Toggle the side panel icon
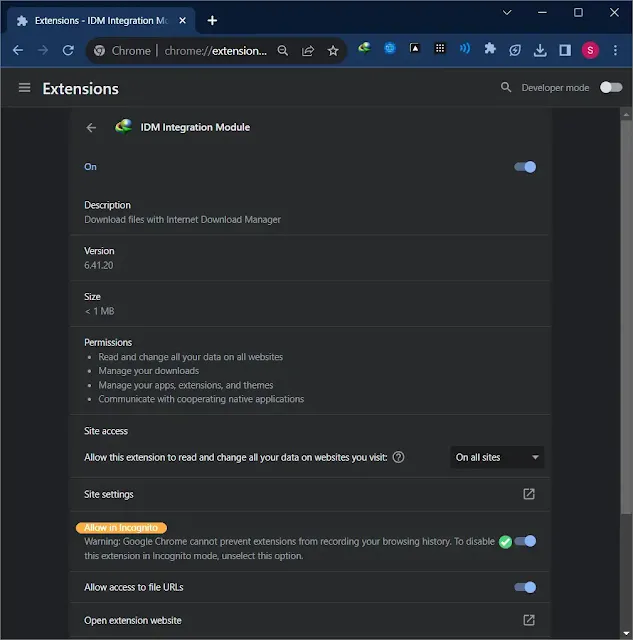 (565, 50)
